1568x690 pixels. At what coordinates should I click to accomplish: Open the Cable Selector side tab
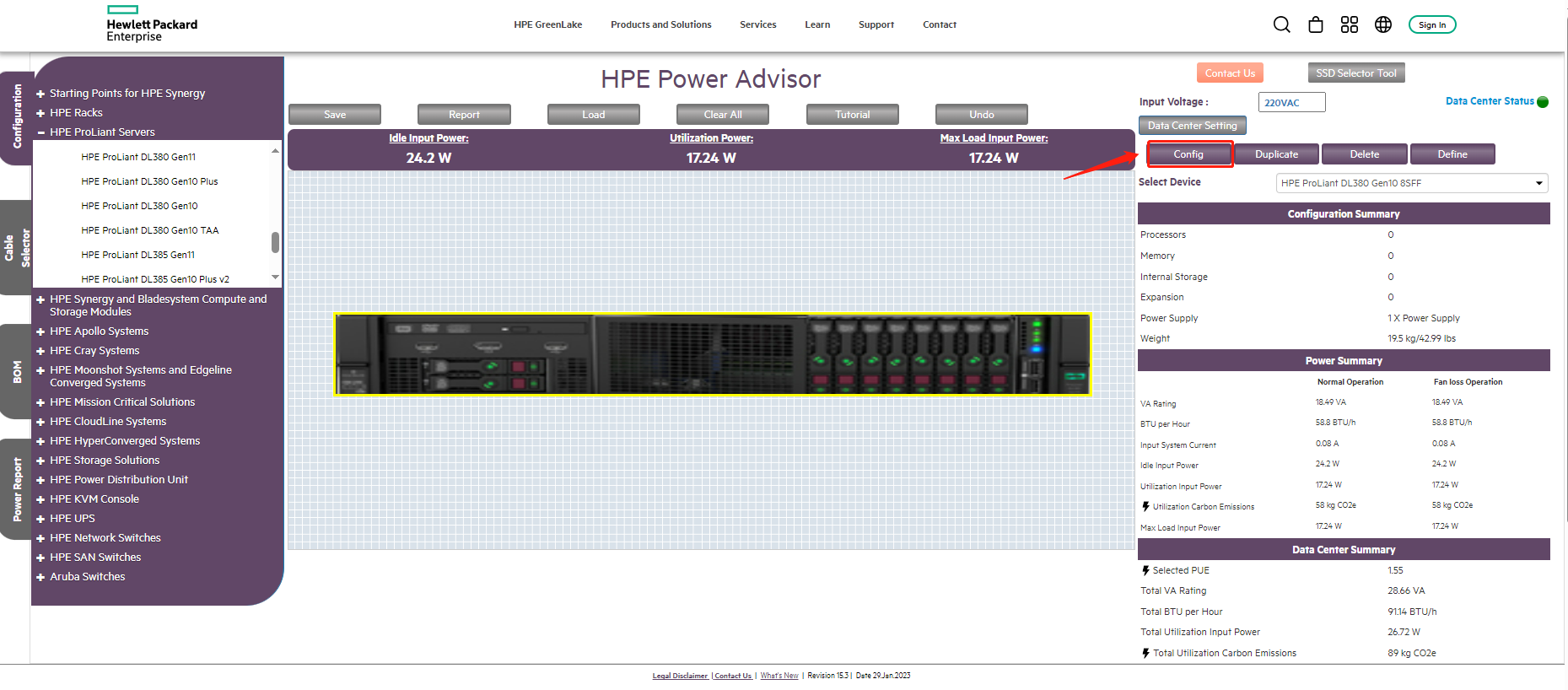coord(16,248)
